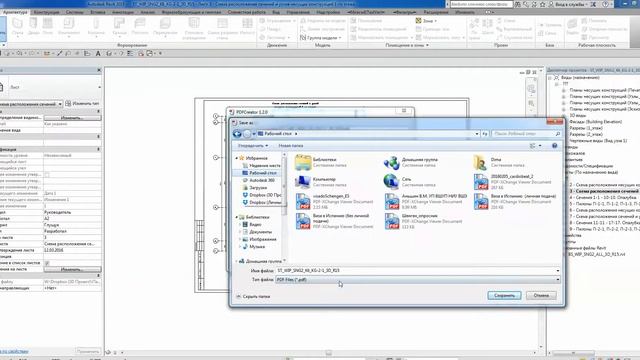640x360 pixels.
Task: Click the Зона tool in Revit ribbon
Action: point(425,20)
